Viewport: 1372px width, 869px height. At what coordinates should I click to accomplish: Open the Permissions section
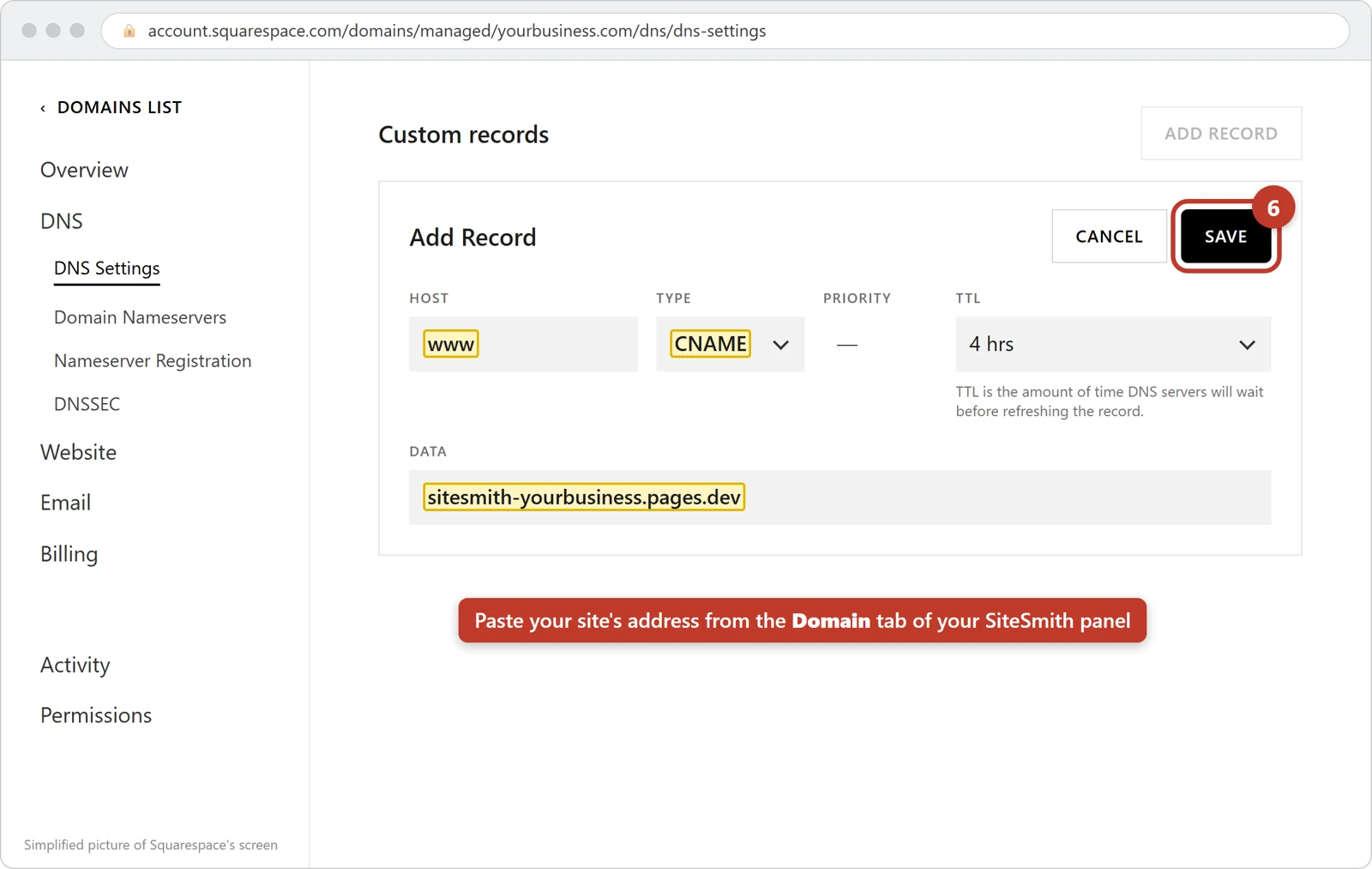coord(96,715)
